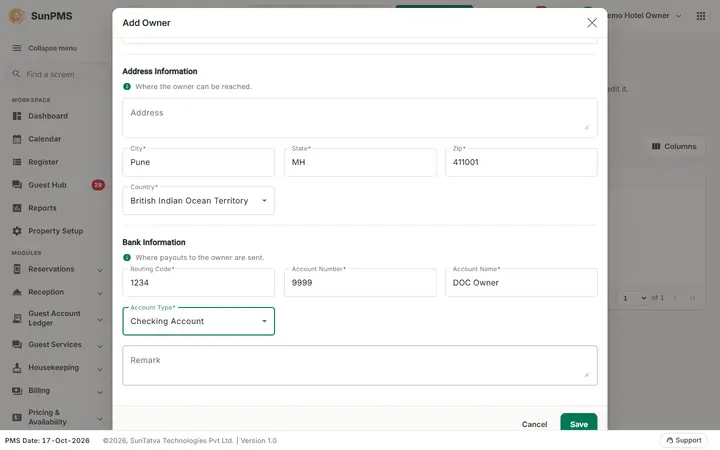The width and height of the screenshot is (720, 450).
Task: Click the Collapse menu label
Action: tap(52, 48)
